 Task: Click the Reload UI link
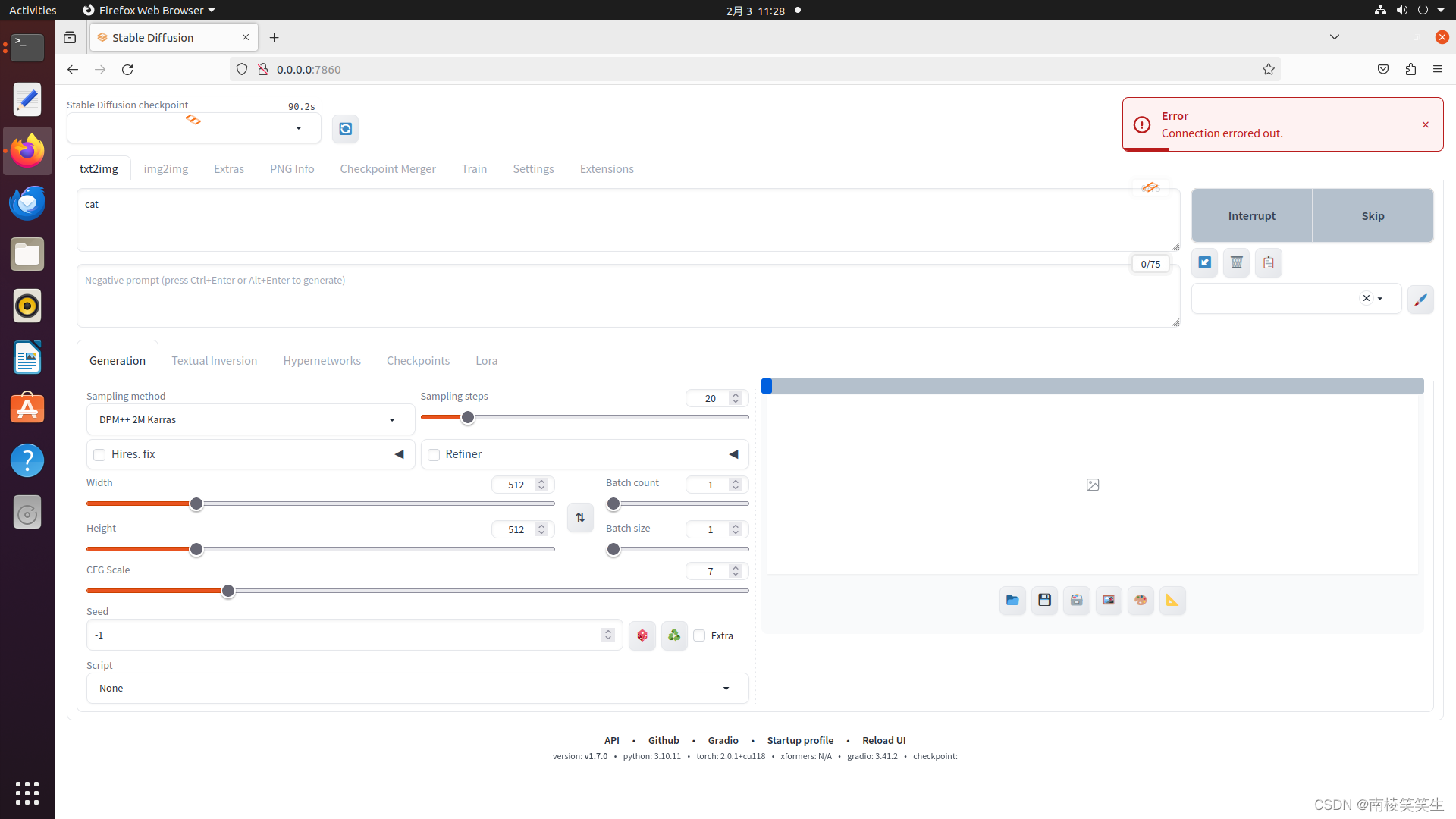point(884,740)
